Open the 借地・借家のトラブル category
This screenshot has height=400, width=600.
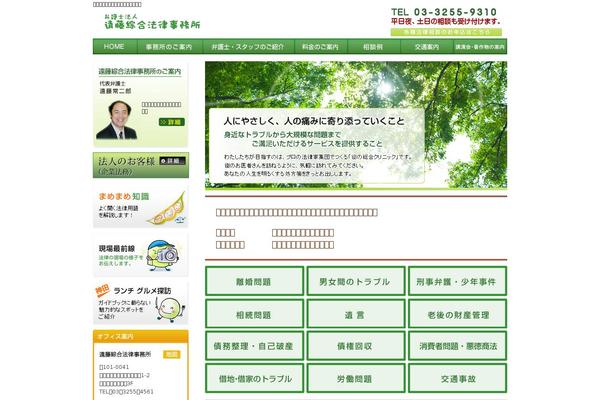(x=254, y=379)
